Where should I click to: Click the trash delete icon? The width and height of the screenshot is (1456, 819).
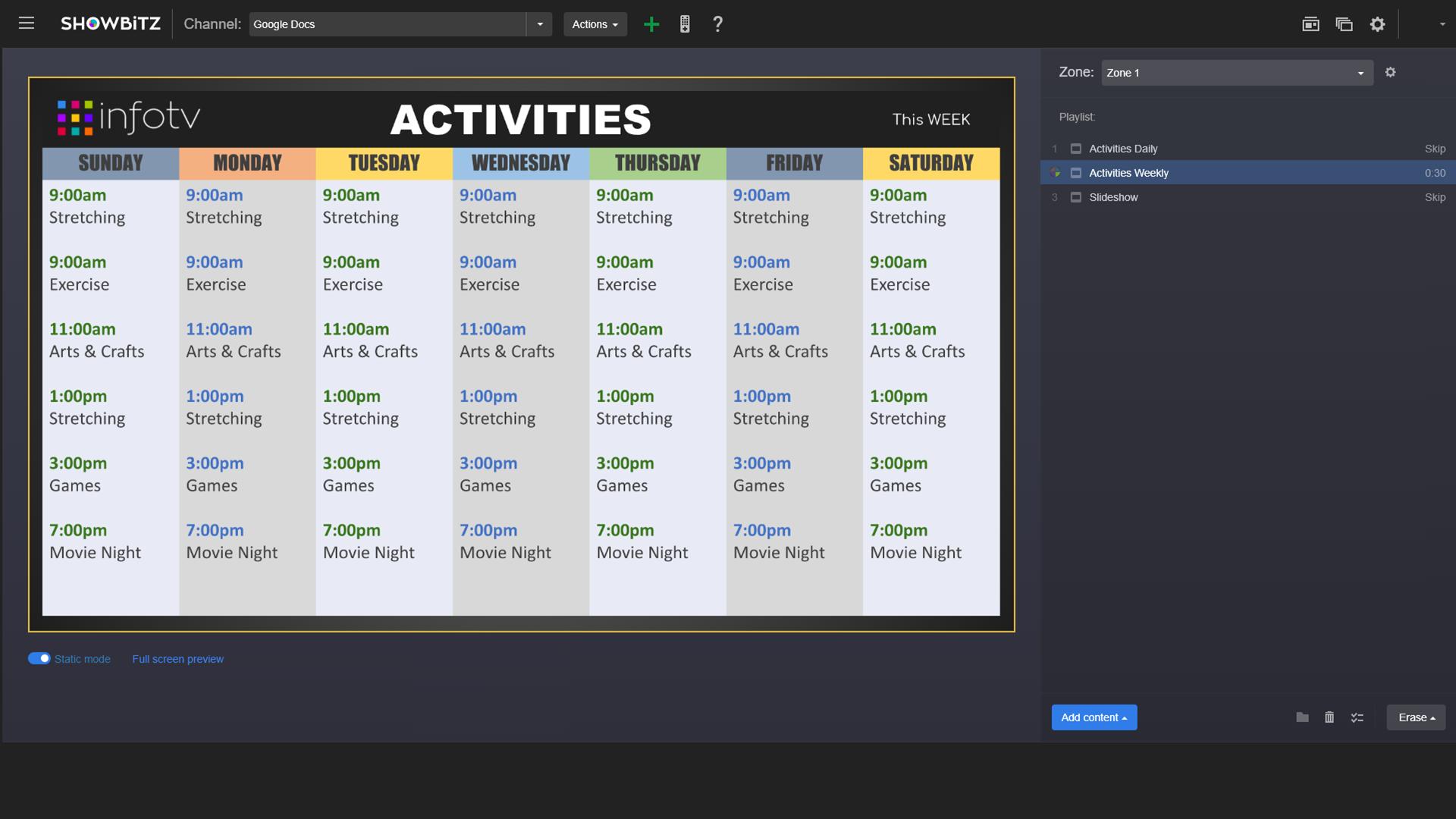coord(1329,717)
